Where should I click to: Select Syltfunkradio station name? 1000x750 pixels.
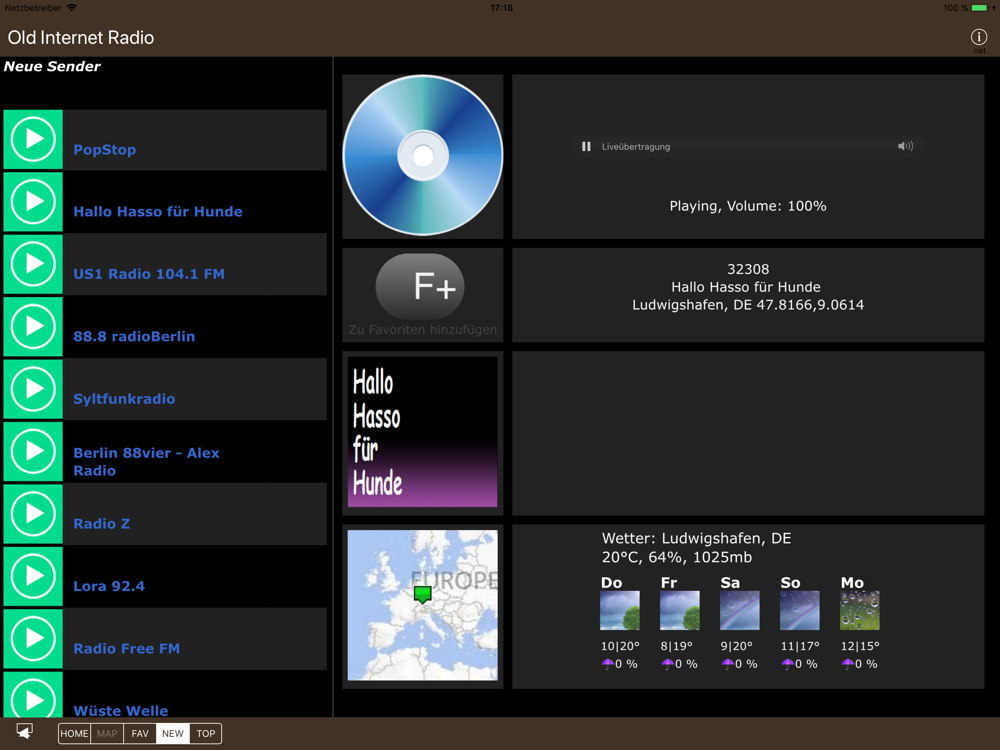[x=124, y=399]
